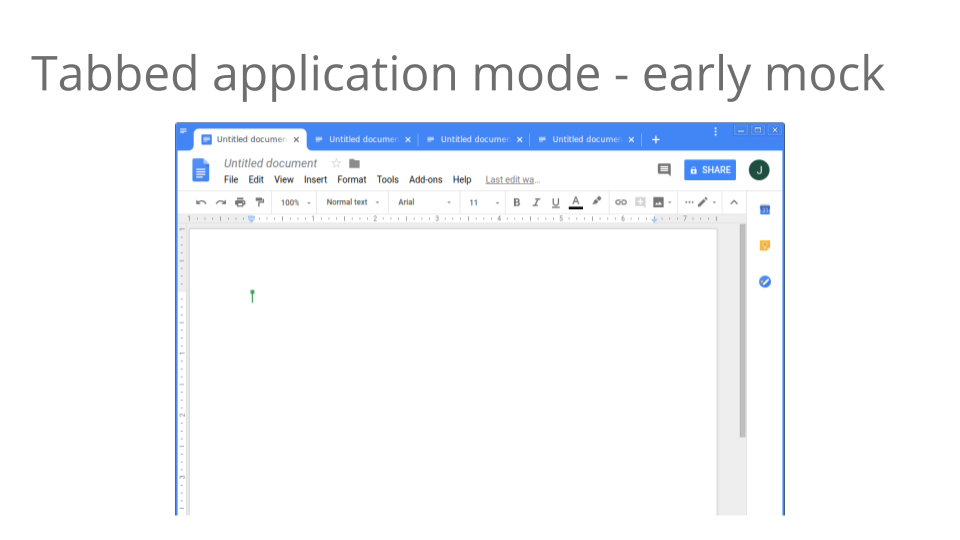Click the green text cursor position
Screen dimensions: 960x540
point(252,296)
